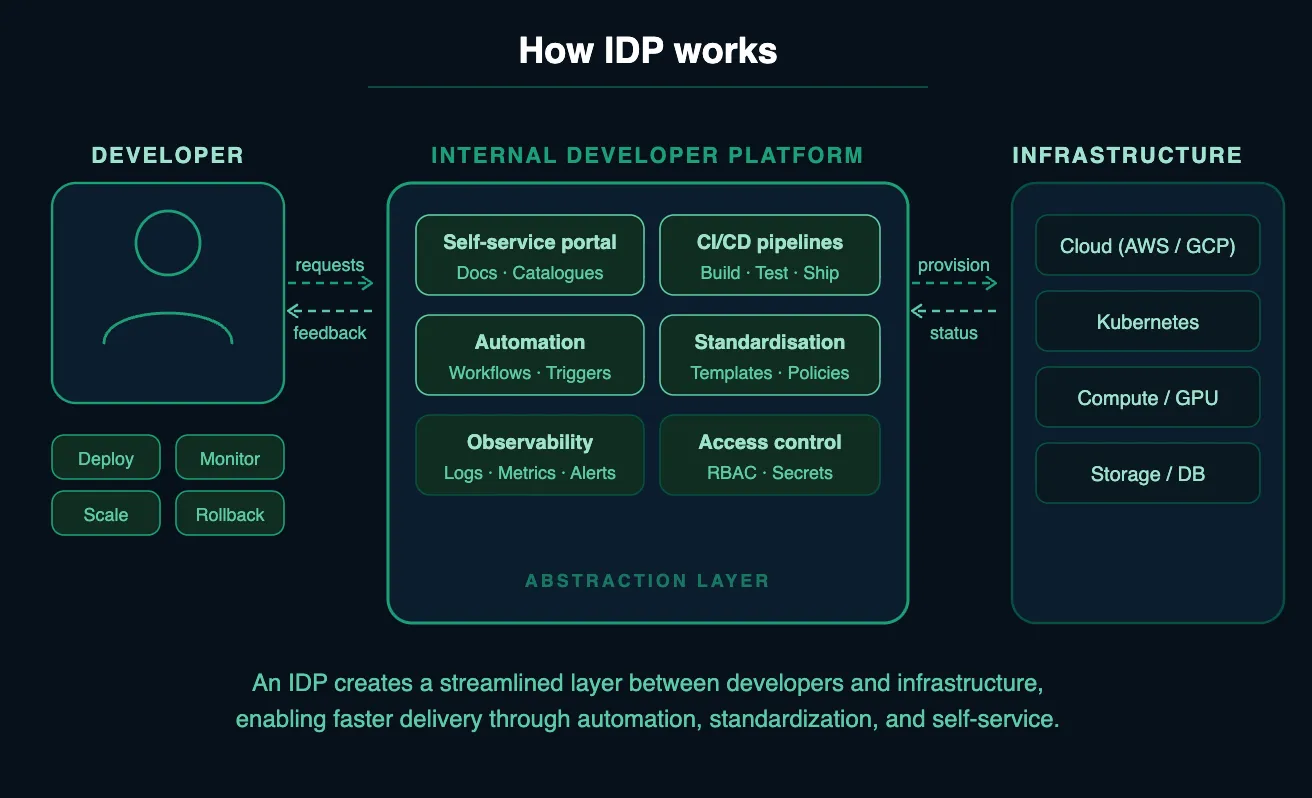Click the ABSTRACTION LAYER label

647,580
